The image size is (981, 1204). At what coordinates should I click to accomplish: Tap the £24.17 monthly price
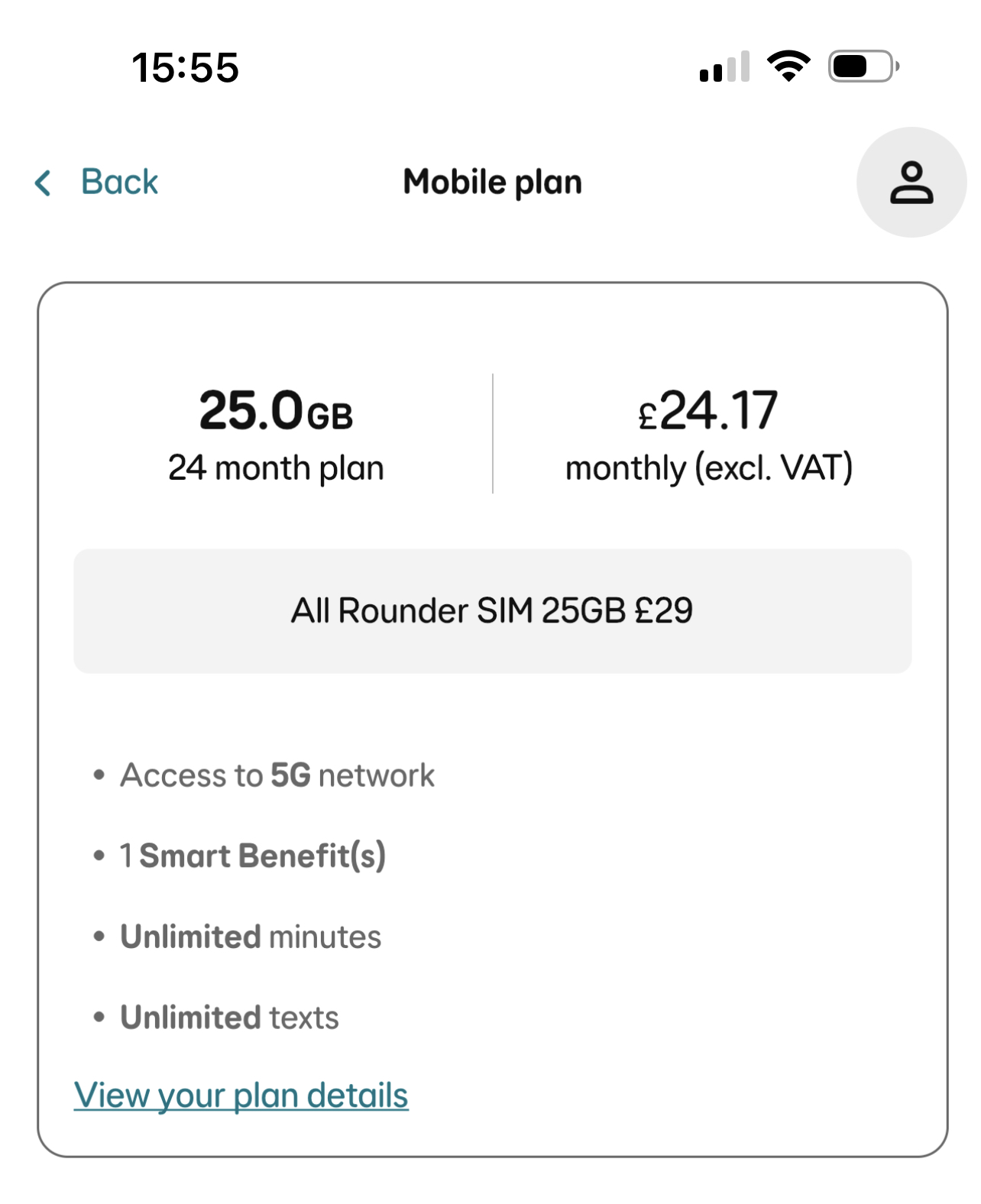pos(708,410)
